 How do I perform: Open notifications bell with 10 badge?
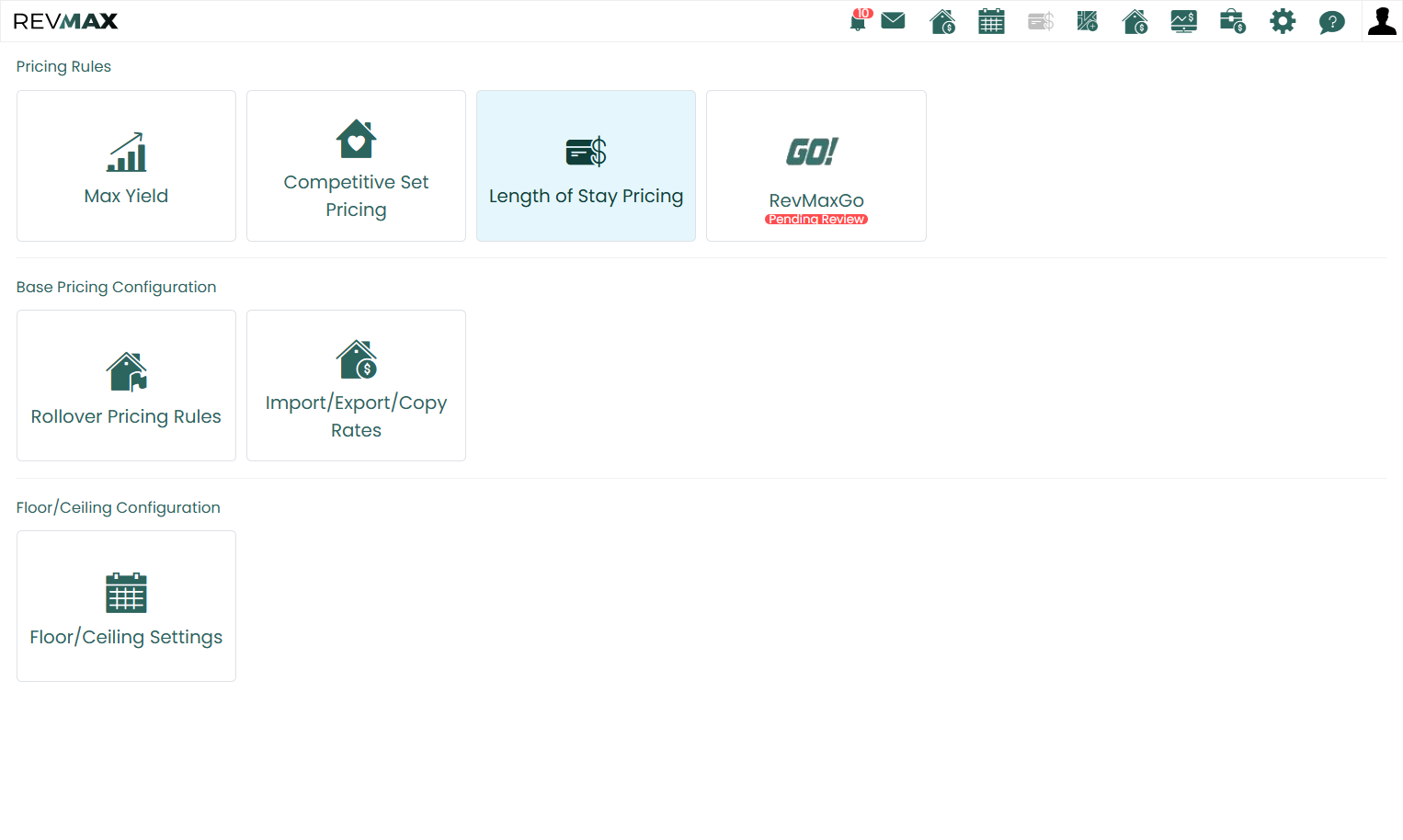pos(859,20)
